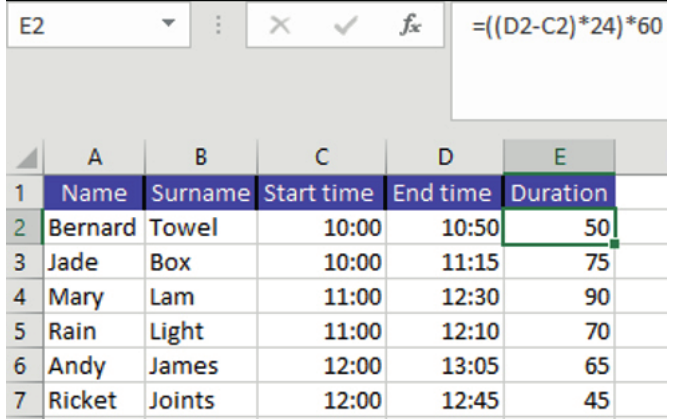678x419 pixels.
Task: Select row 3 header
Action: [25, 262]
